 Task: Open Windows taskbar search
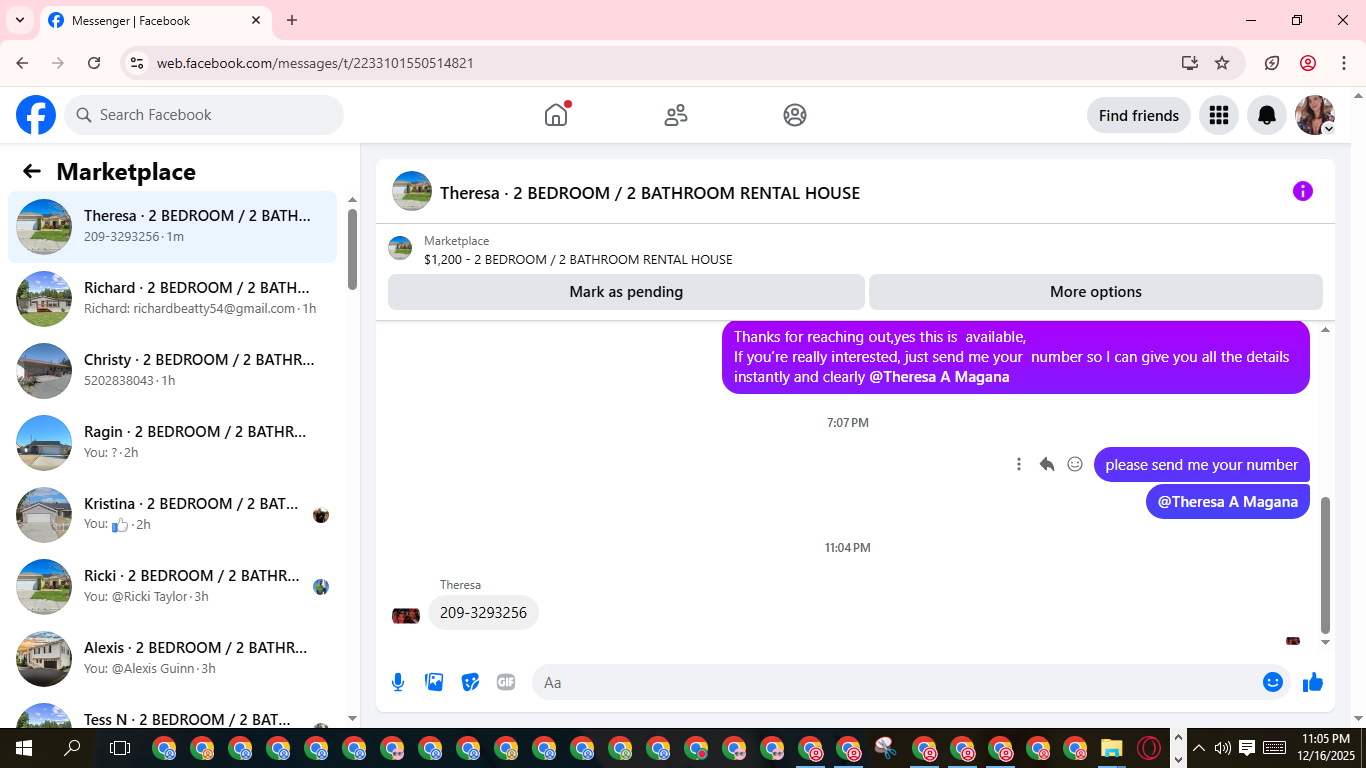72,748
